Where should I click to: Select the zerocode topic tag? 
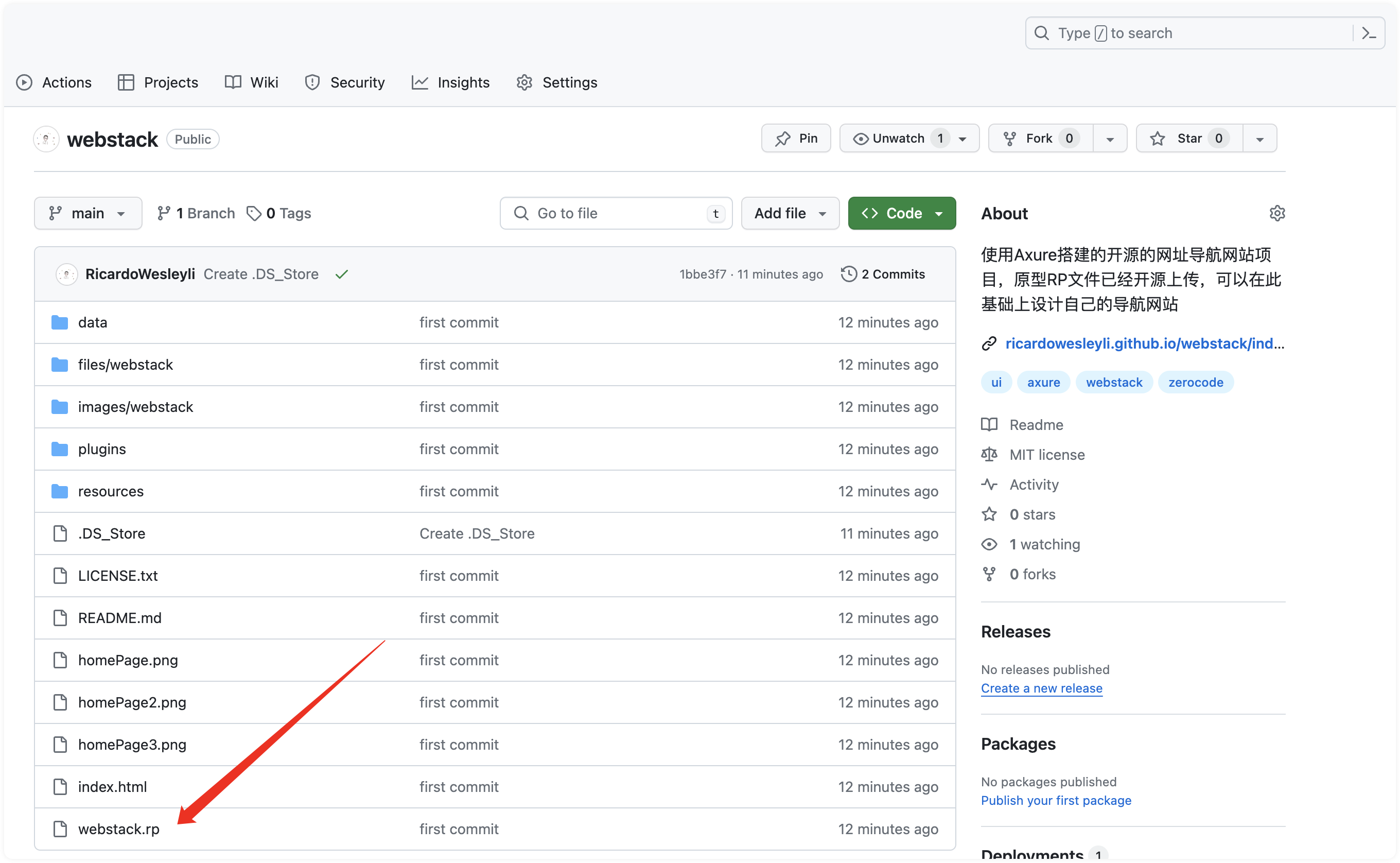tap(1196, 383)
